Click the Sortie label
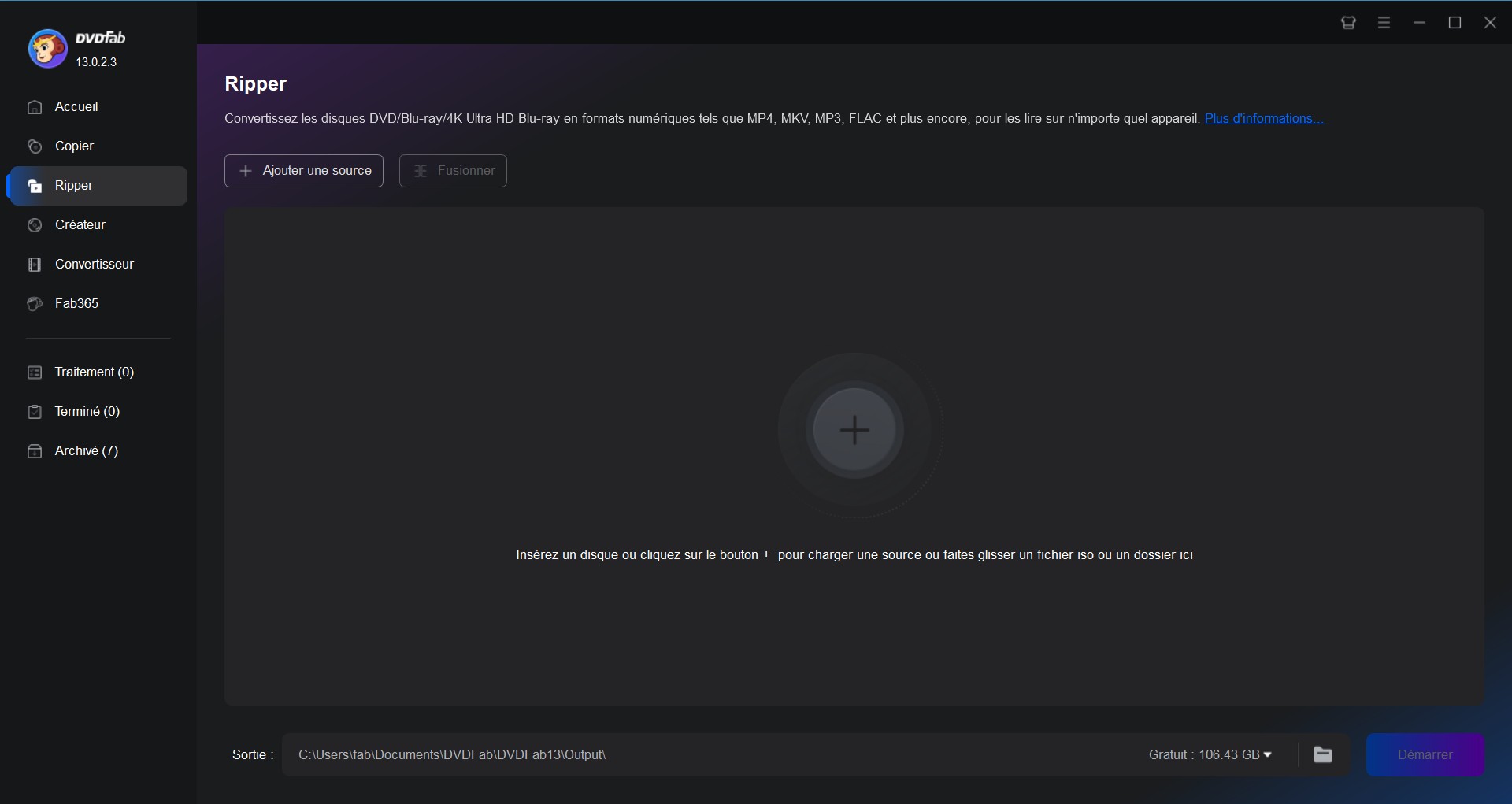The height and width of the screenshot is (804, 1512). pyautogui.click(x=253, y=754)
